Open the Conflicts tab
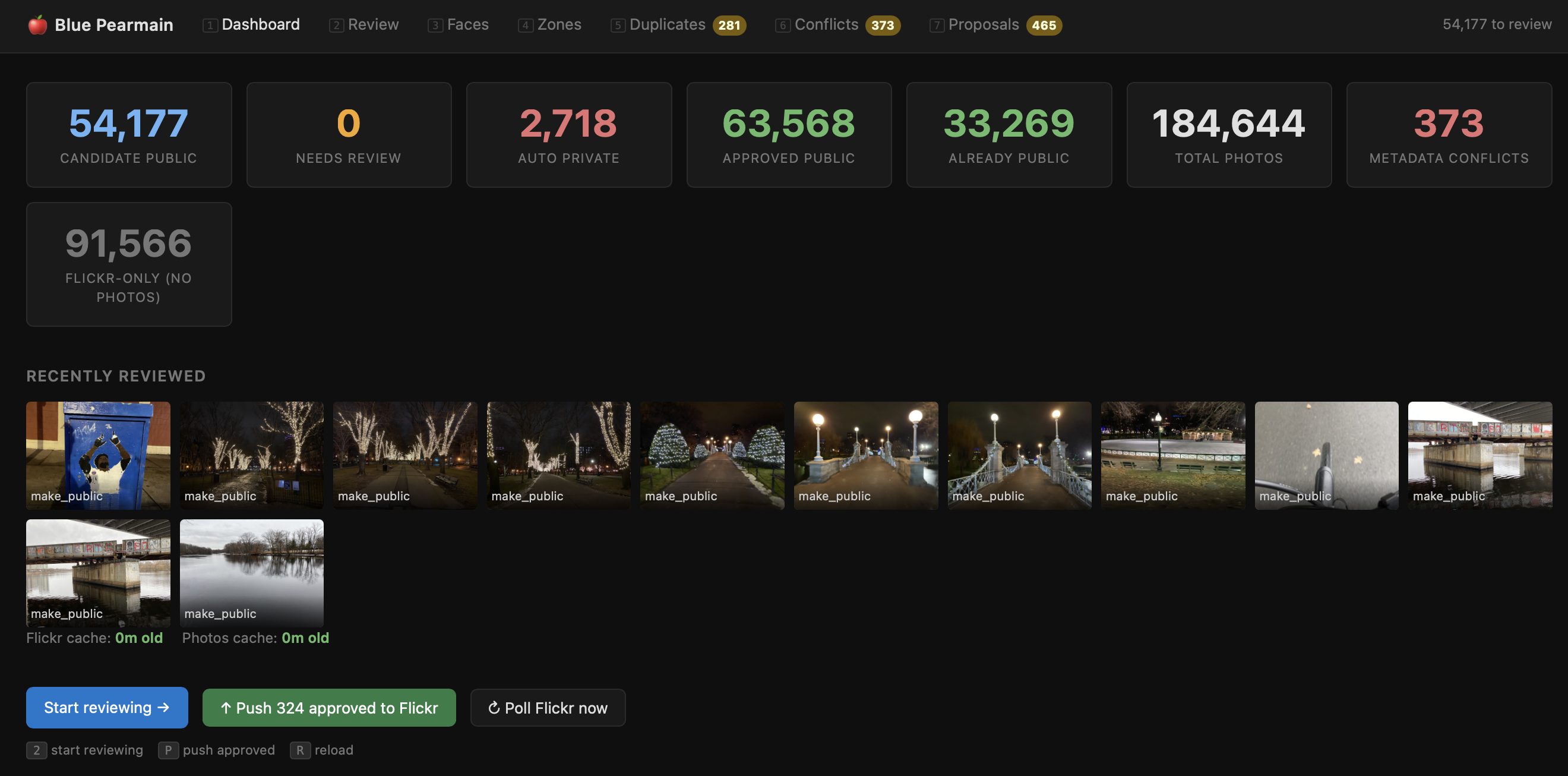This screenshot has height=776, width=1568. pos(837,25)
